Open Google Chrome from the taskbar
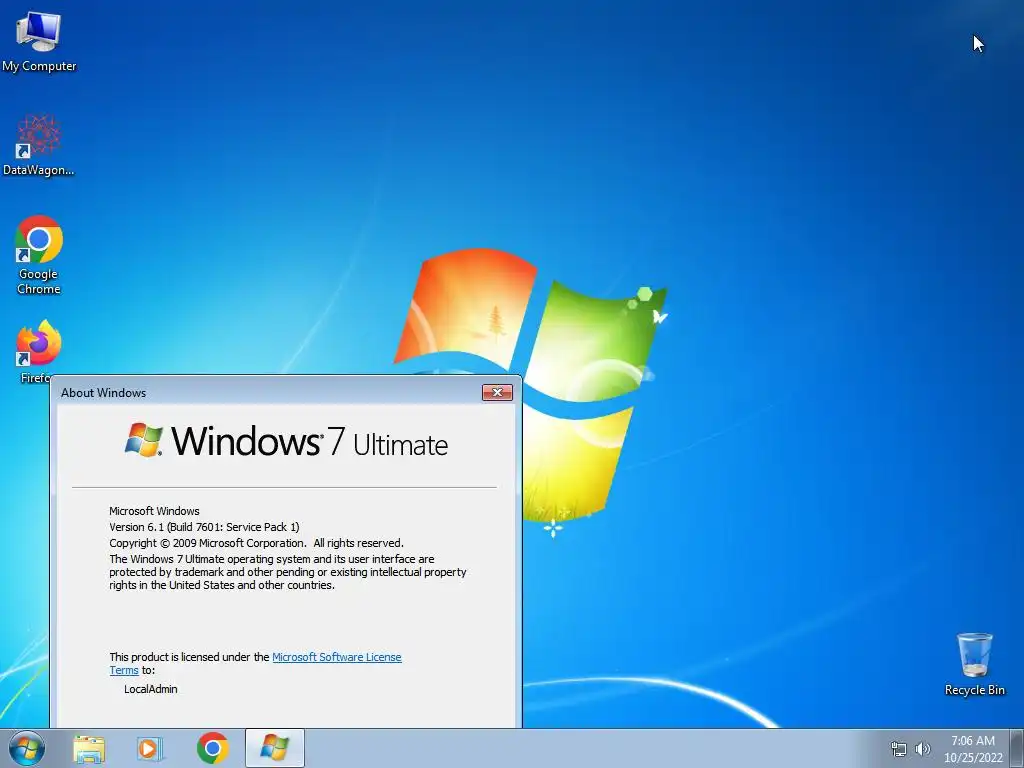1024x768 pixels. pyautogui.click(x=212, y=748)
